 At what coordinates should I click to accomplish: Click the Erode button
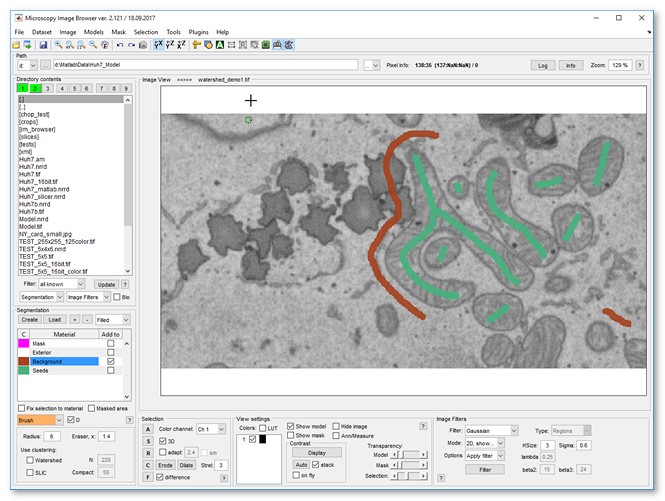(x=166, y=465)
